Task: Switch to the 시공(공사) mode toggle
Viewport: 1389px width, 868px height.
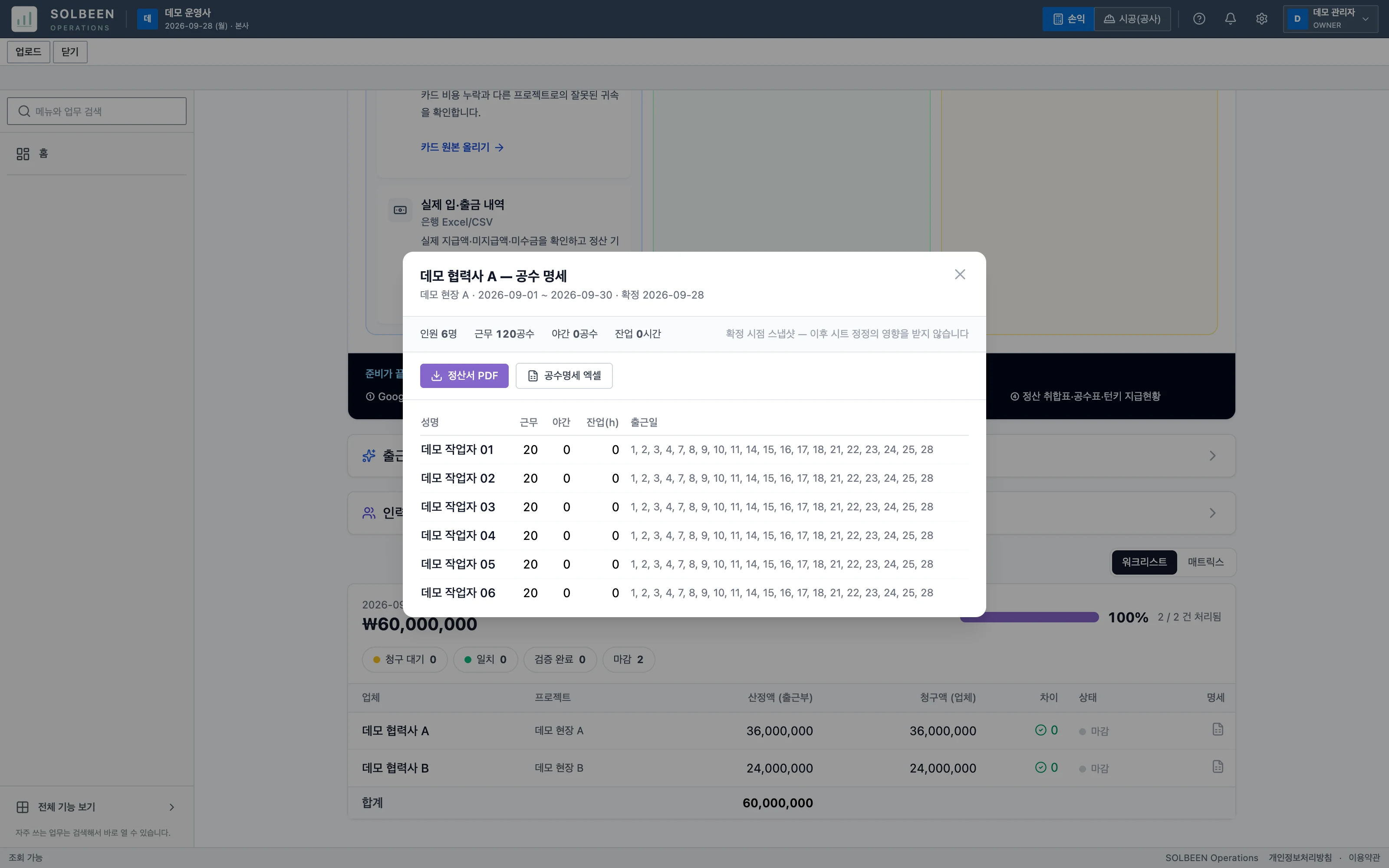Action: [x=1132, y=19]
